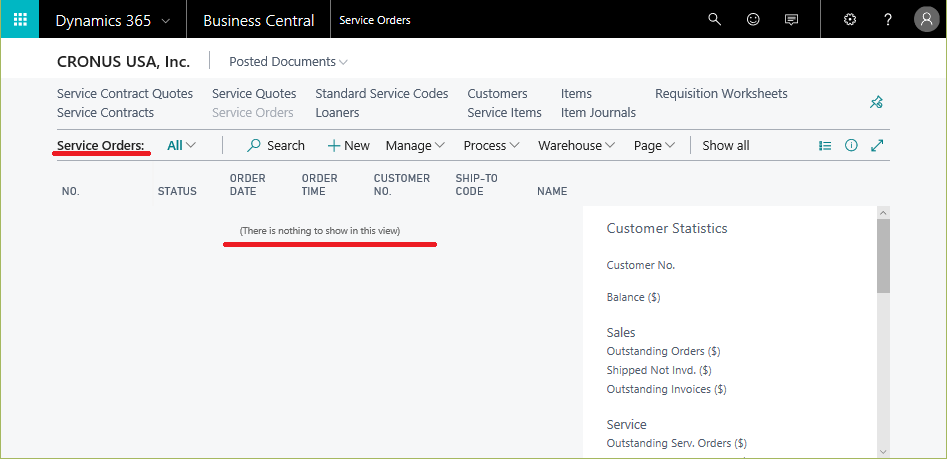Sort by the STATUS column header
947x459 pixels.
(x=177, y=191)
